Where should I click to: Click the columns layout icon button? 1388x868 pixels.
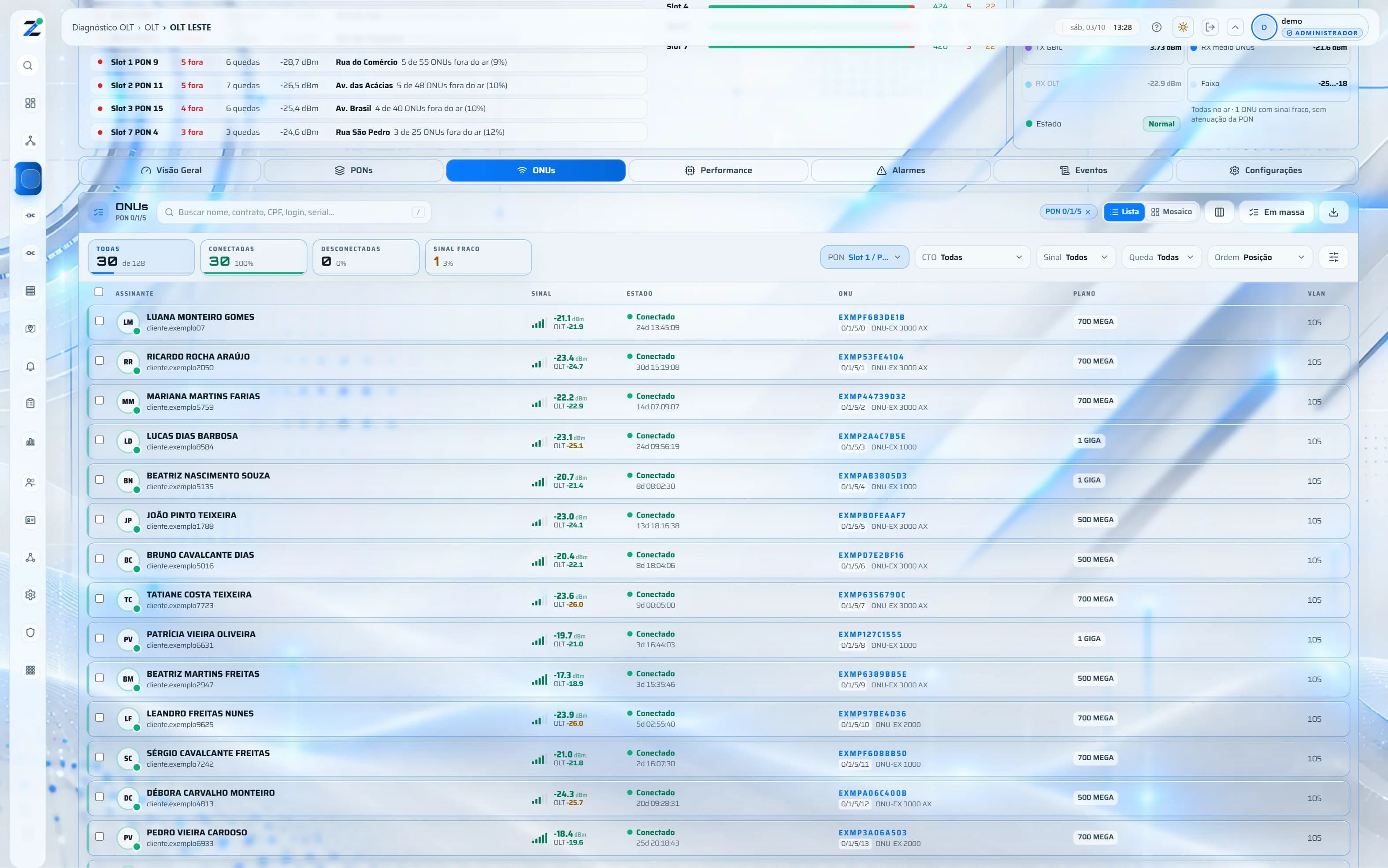point(1219,212)
